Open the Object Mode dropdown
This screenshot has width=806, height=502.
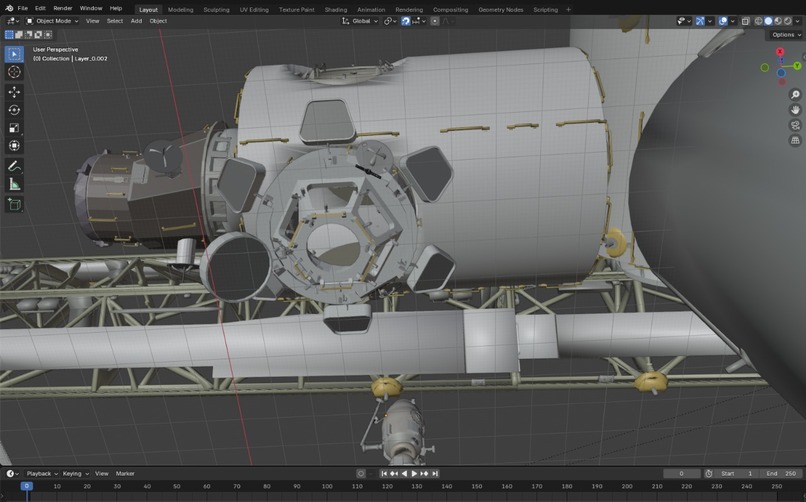click(52, 21)
